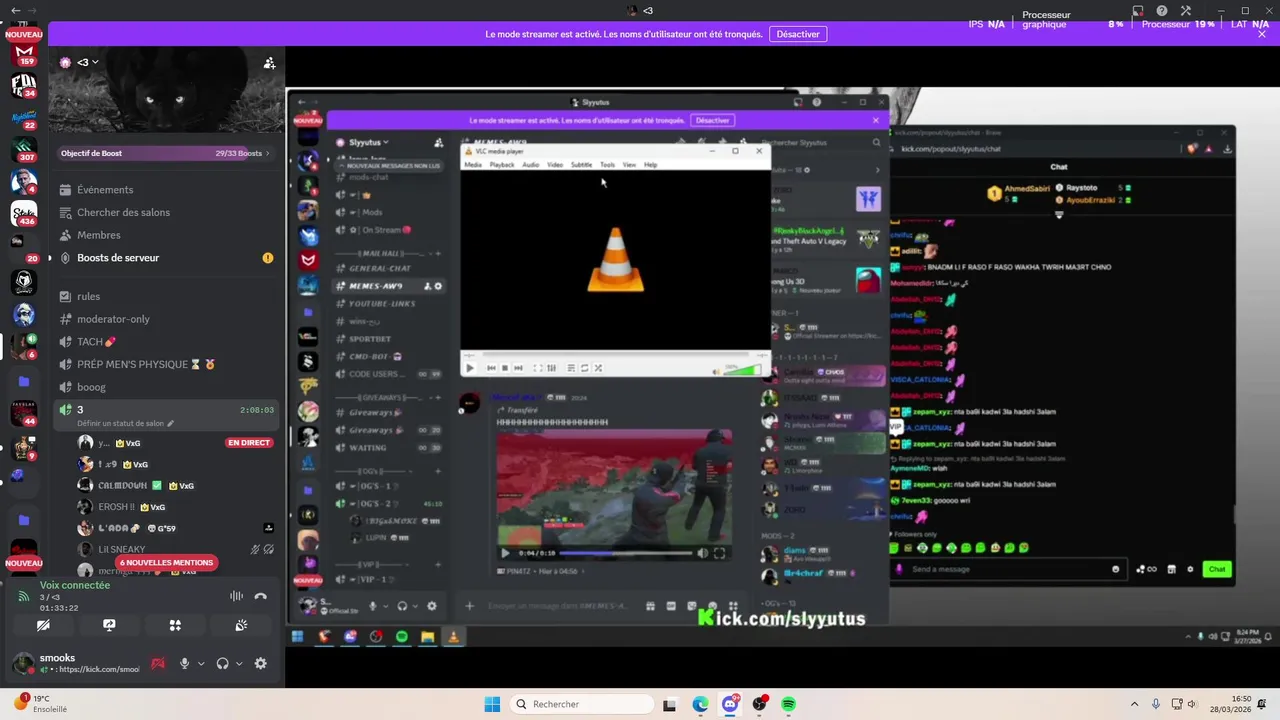This screenshot has height=720, width=1280.
Task: Deafen audio with headphones icon
Action: pyautogui.click(x=222, y=663)
